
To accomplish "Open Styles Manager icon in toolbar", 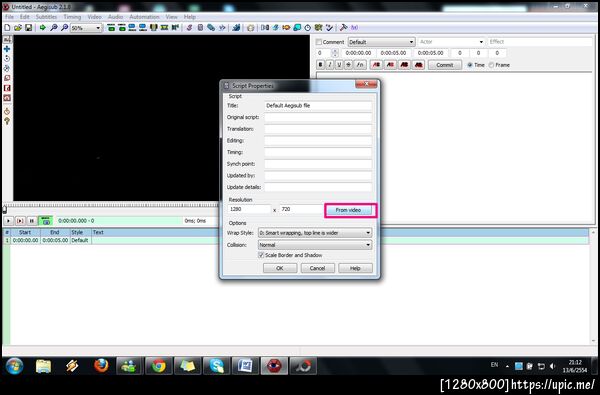I will coord(189,28).
